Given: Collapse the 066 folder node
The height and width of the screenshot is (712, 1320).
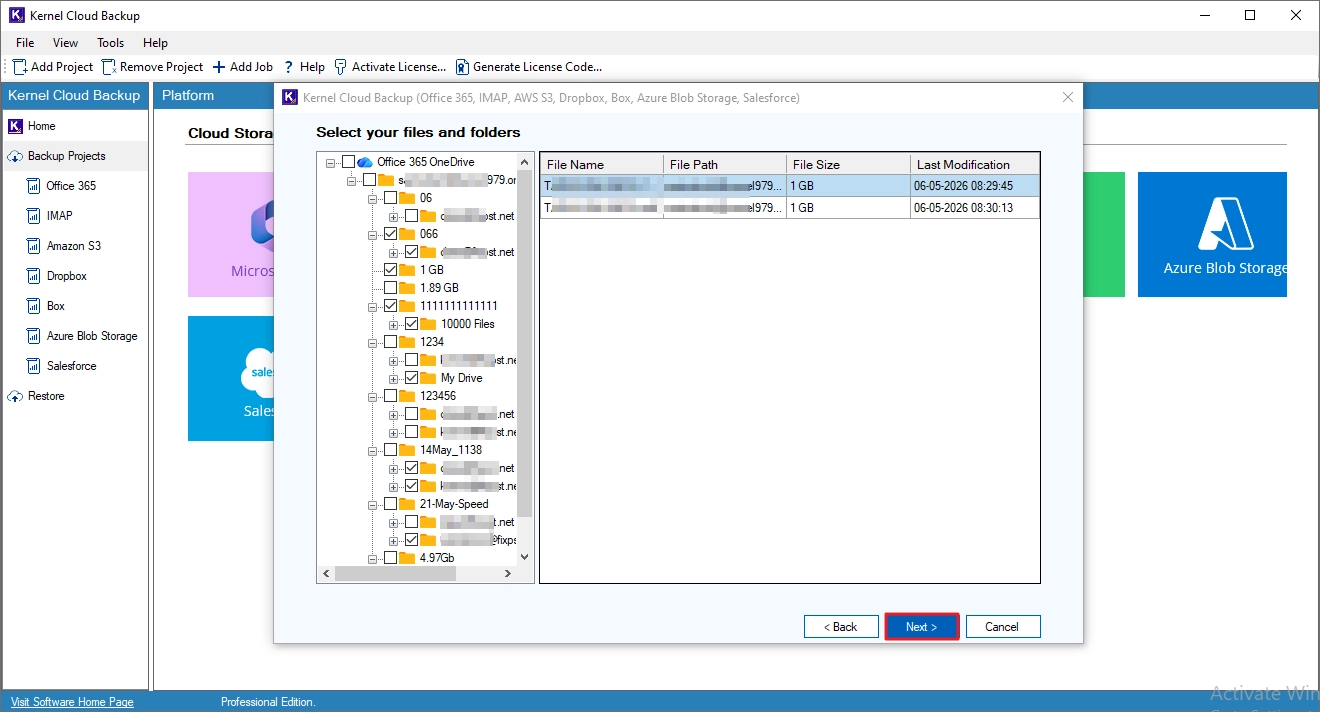Looking at the screenshot, I should point(373,234).
